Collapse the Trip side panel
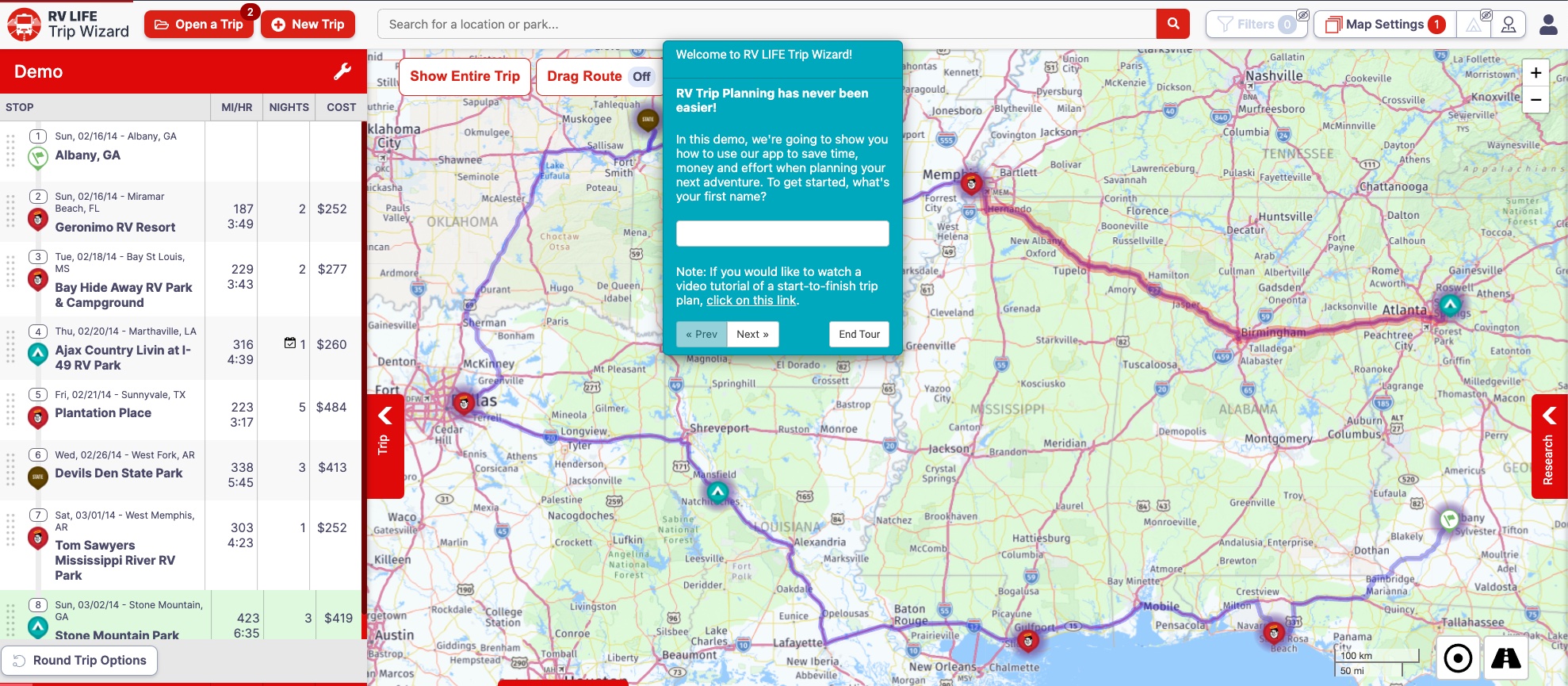 point(384,446)
